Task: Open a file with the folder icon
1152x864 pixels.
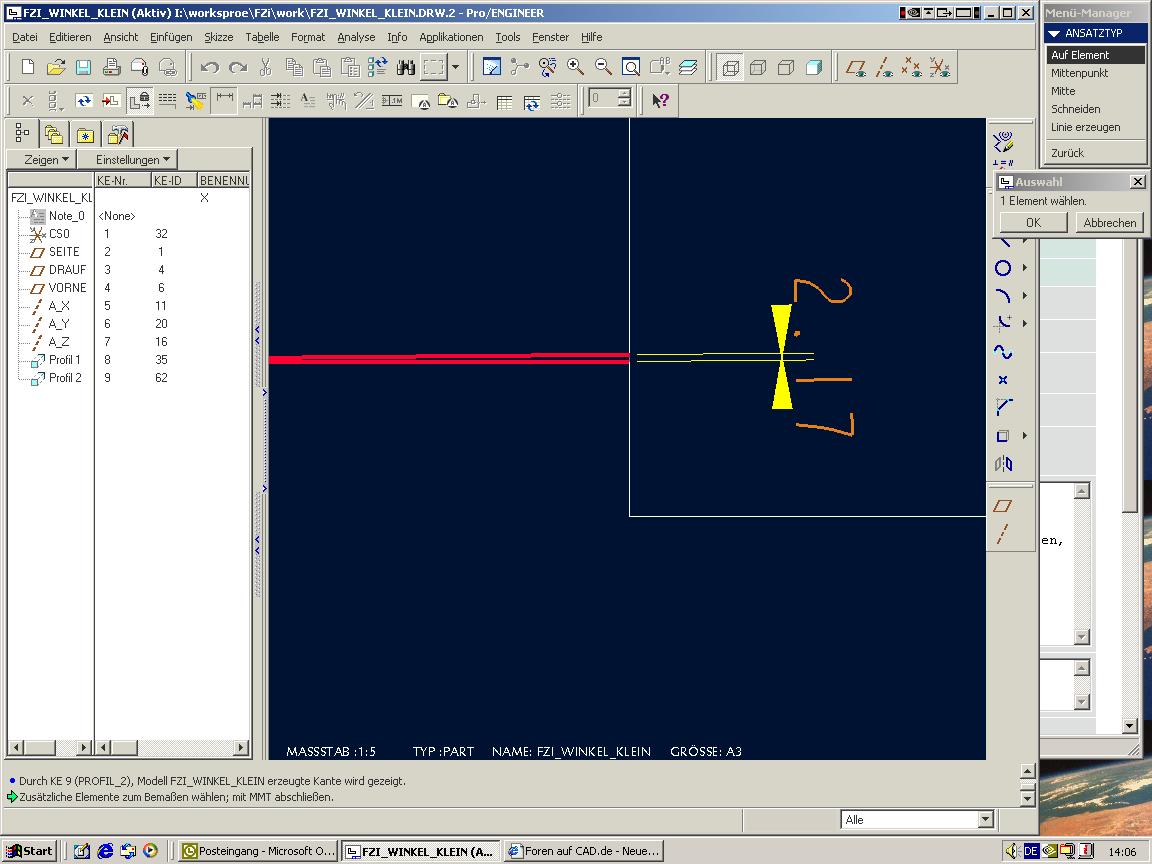Action: [56, 68]
